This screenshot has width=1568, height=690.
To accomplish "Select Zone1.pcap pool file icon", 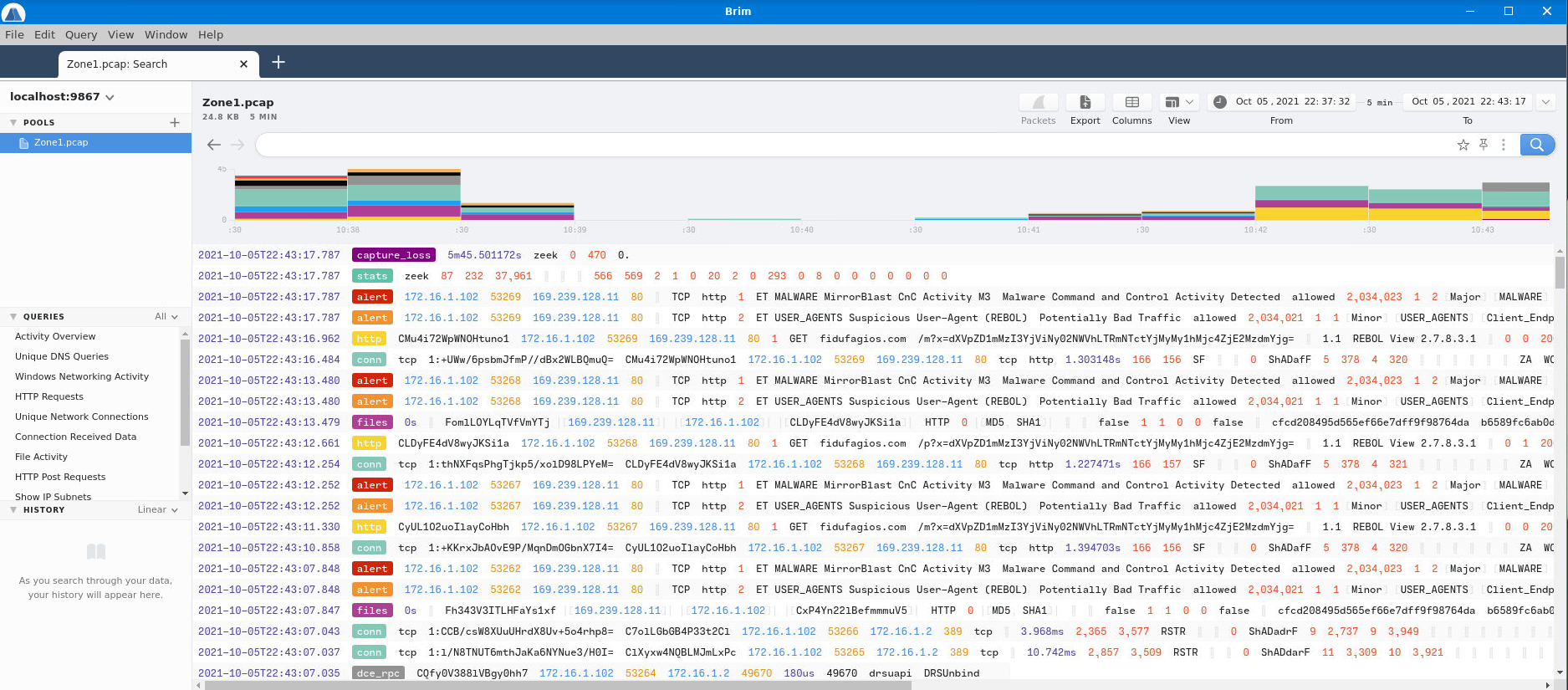I will click(x=24, y=143).
